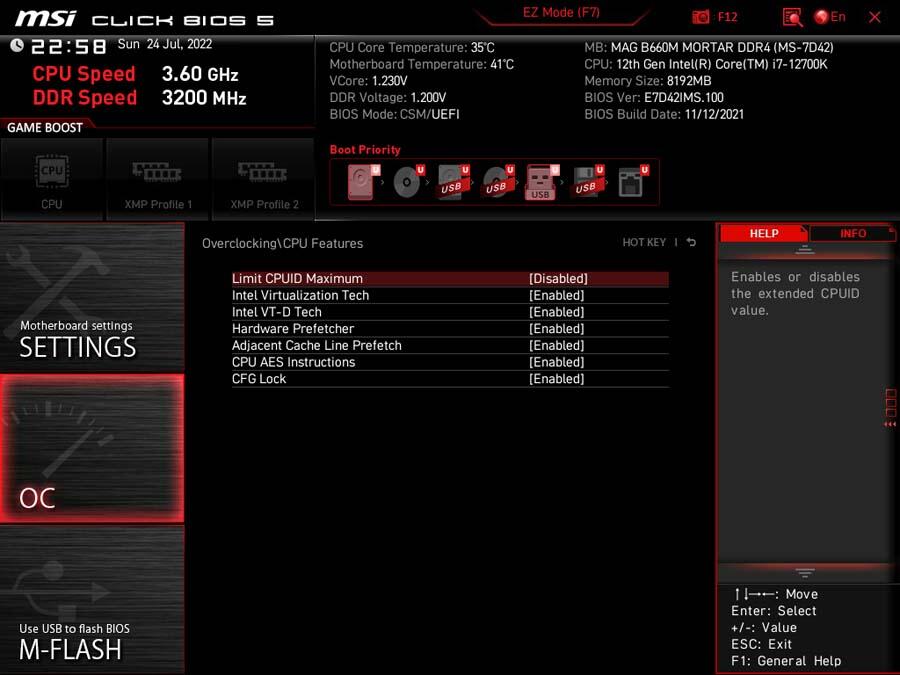Select the Hardware Prefetcher label

[293, 328]
